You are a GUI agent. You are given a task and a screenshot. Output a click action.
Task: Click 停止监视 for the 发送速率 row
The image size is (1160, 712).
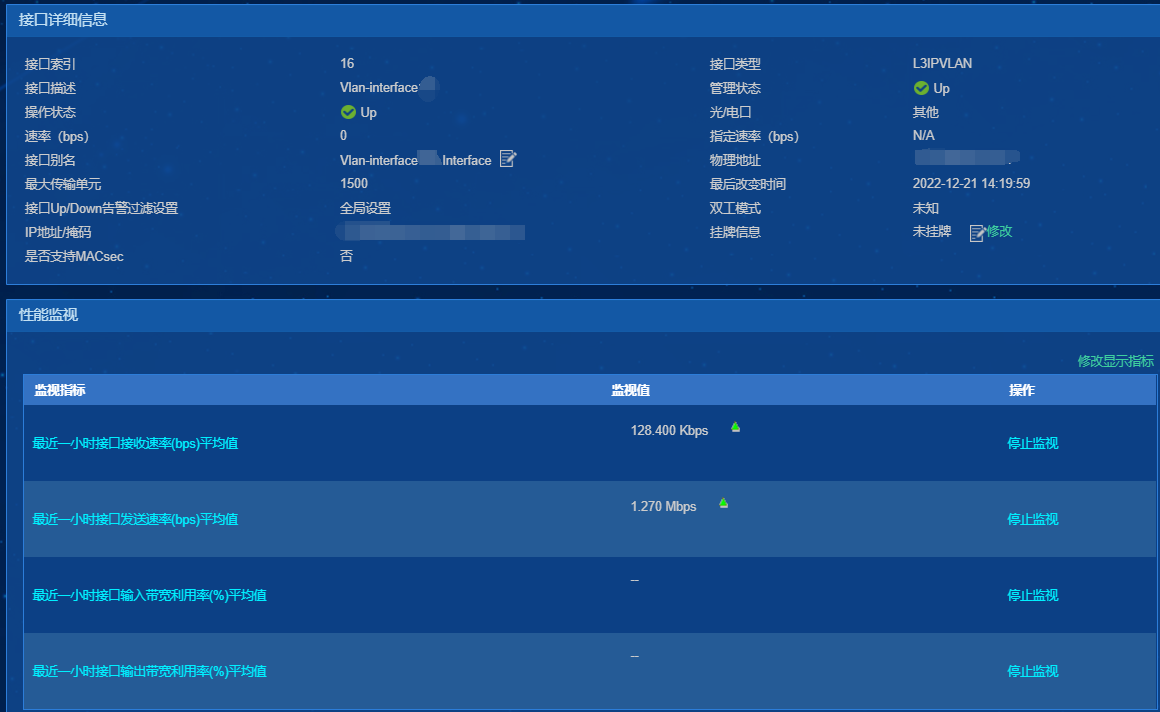coord(1033,520)
